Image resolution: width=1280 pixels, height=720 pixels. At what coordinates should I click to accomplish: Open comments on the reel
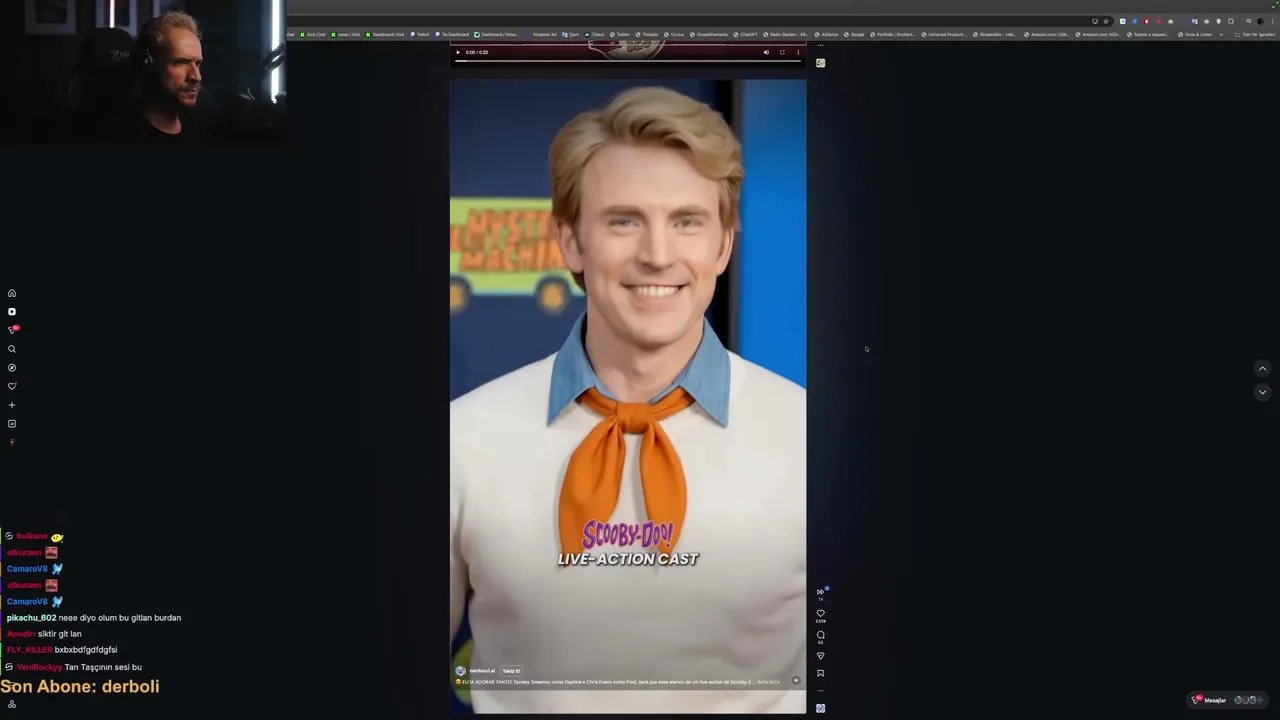(820, 634)
